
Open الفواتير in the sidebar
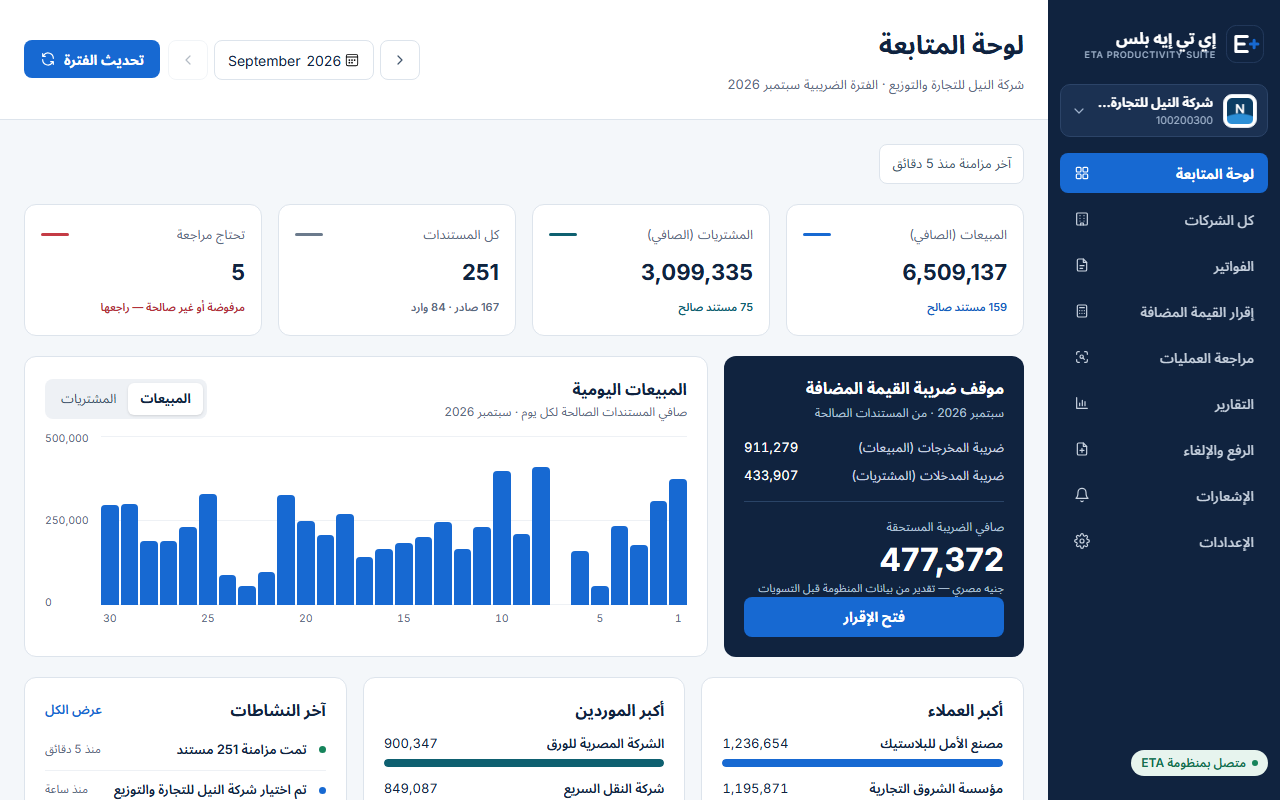click(1164, 266)
